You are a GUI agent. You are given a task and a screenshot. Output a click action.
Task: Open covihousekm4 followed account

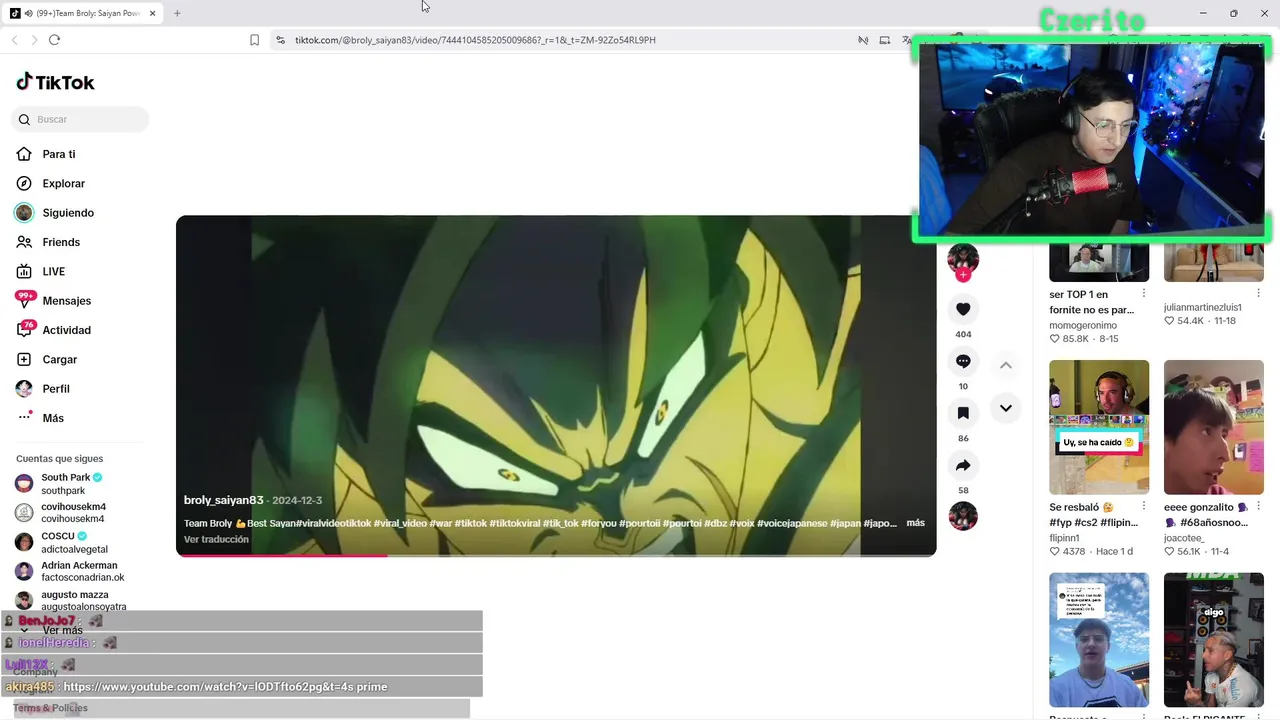point(73,513)
